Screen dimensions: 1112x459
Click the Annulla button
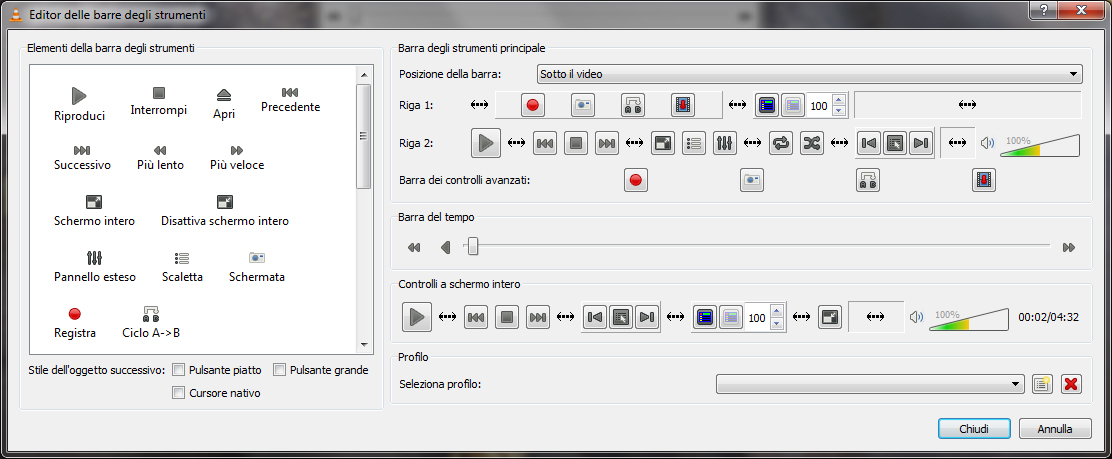[1055, 428]
